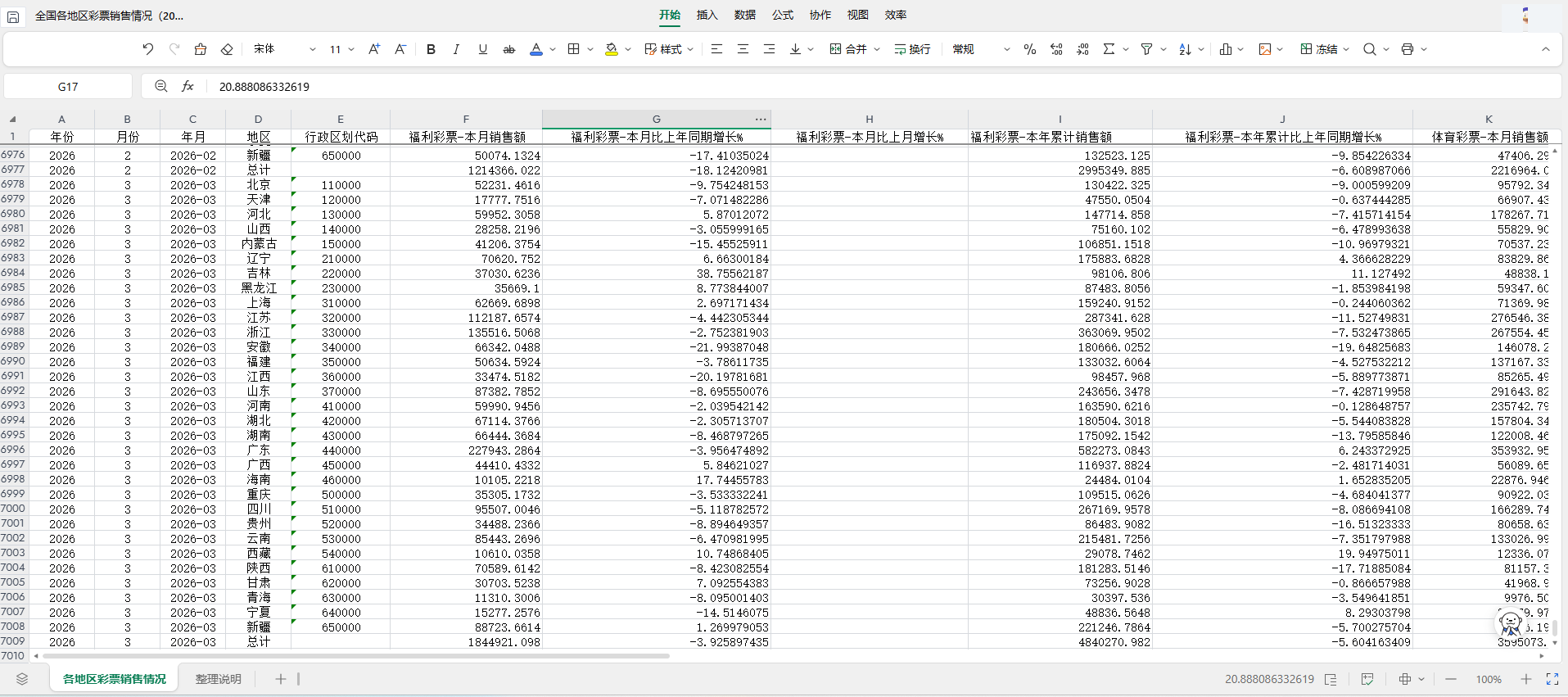Viewport: 1568px width, 697px height.
Task: Toggle italic text style
Action: [x=456, y=49]
